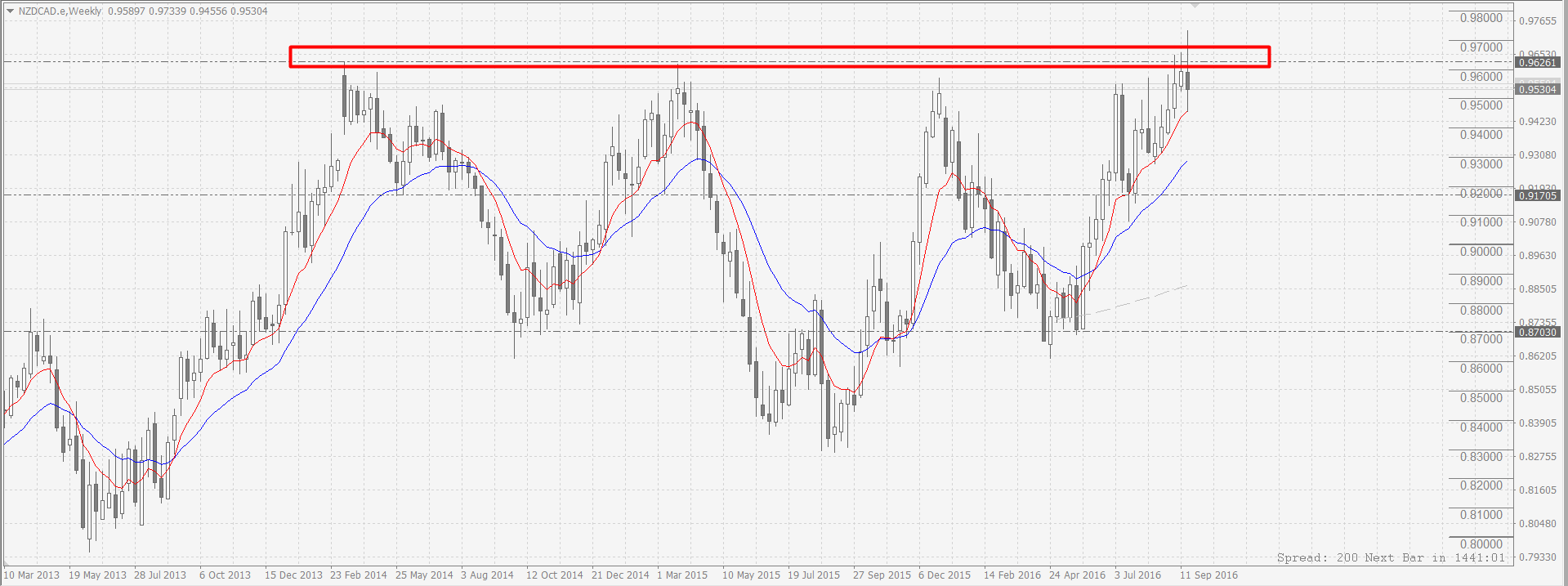Click the 0.89630 price scale value
The image size is (1568, 586).
[x=1538, y=256]
